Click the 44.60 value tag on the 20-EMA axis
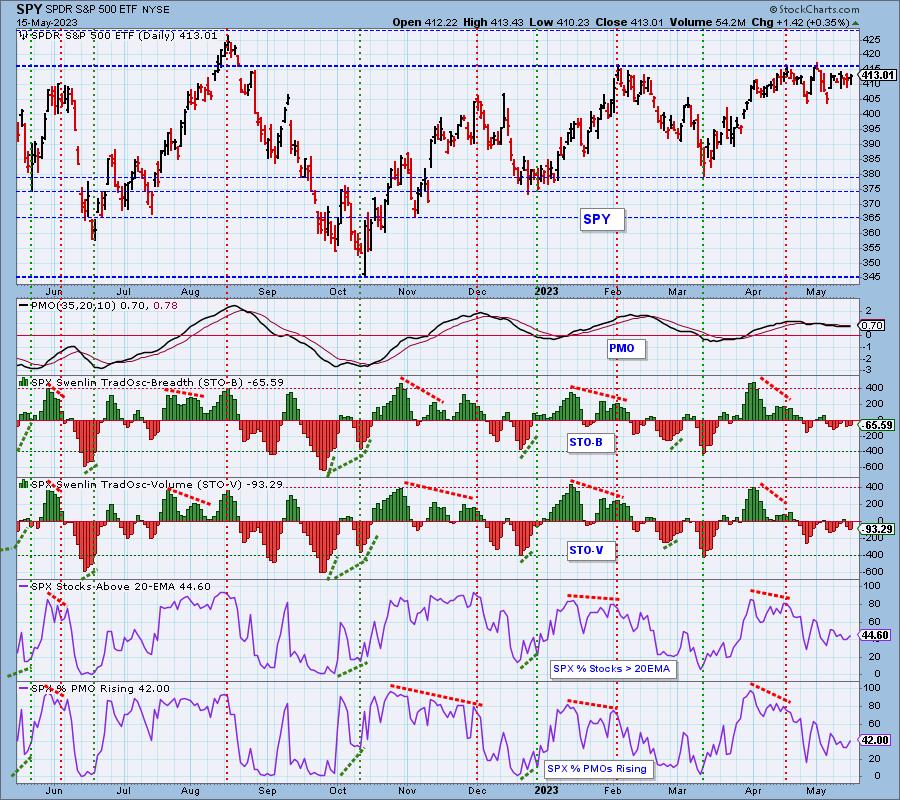900x800 pixels. (876, 635)
